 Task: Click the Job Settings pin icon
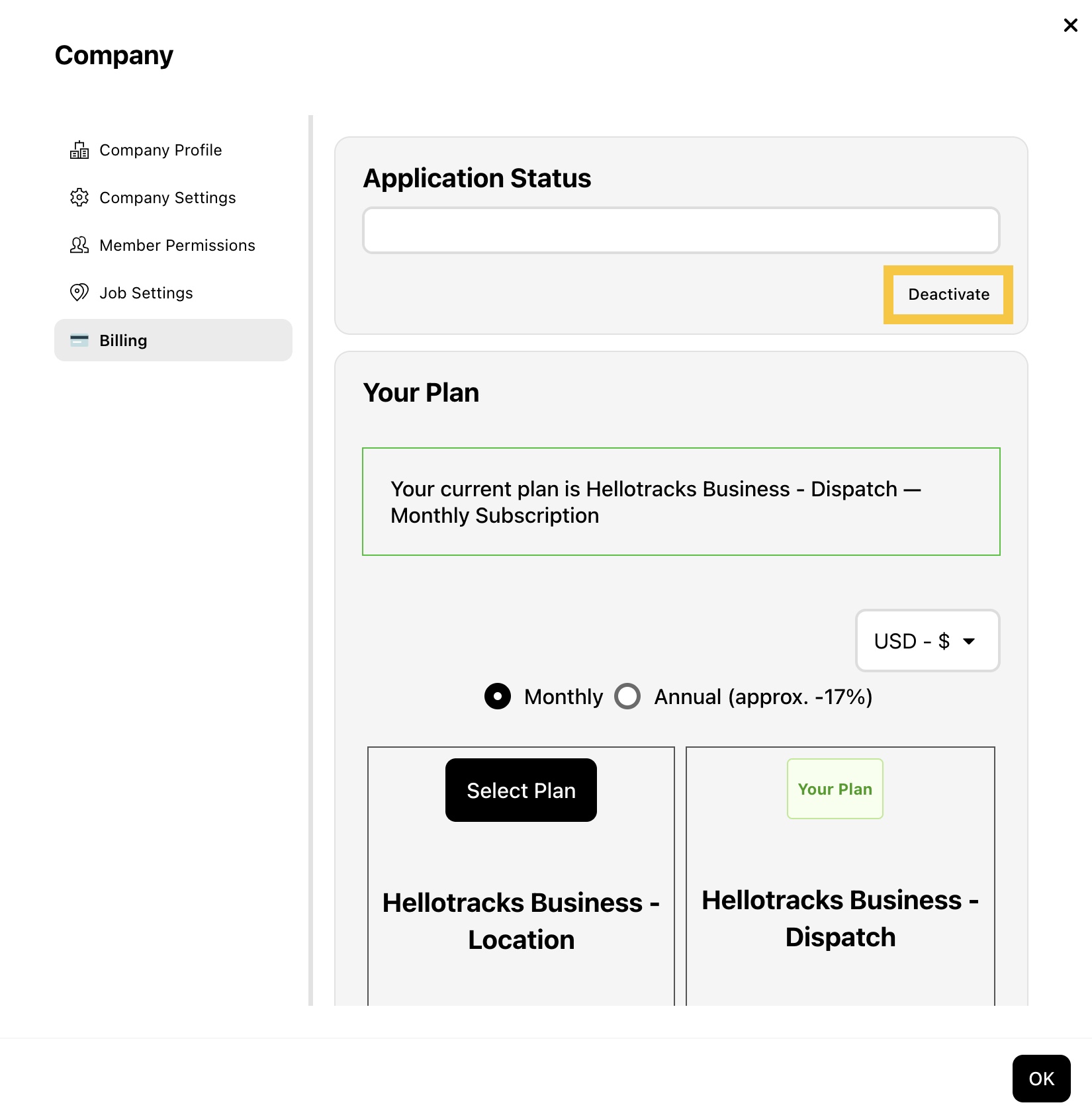click(x=79, y=292)
